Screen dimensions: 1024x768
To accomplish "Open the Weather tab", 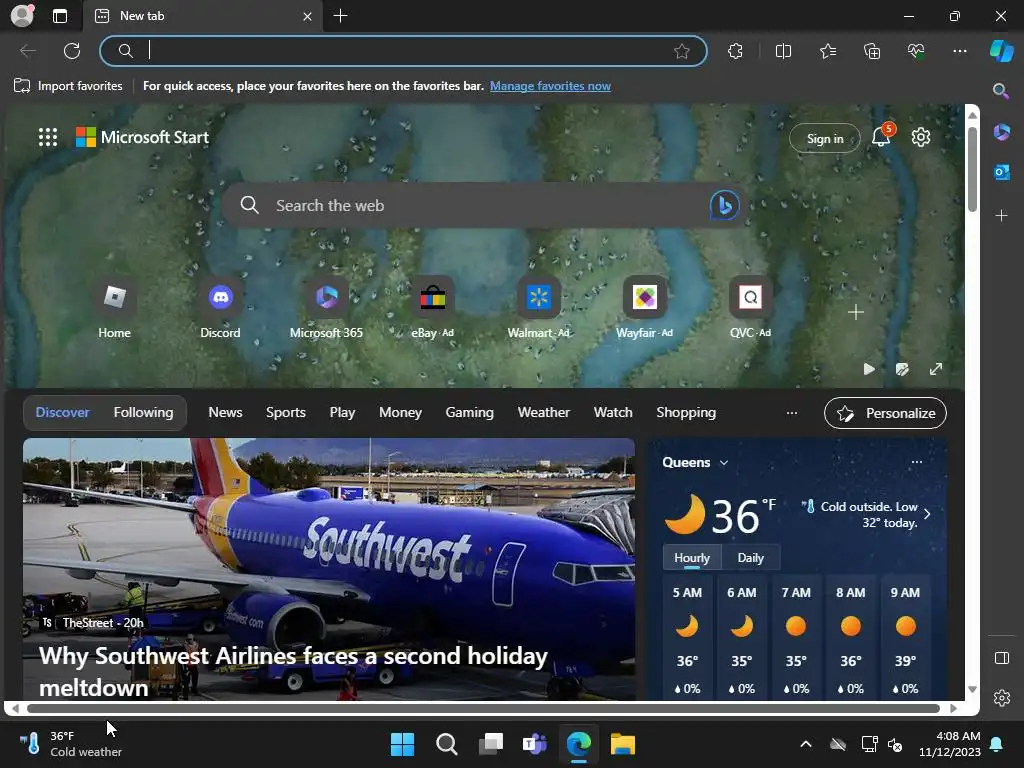I will [x=543, y=413].
